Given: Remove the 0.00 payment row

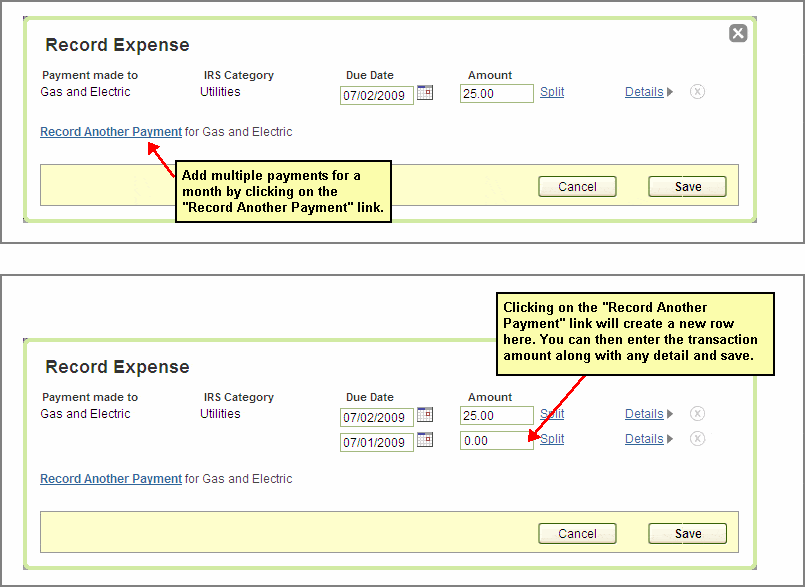Looking at the screenshot, I should (698, 439).
